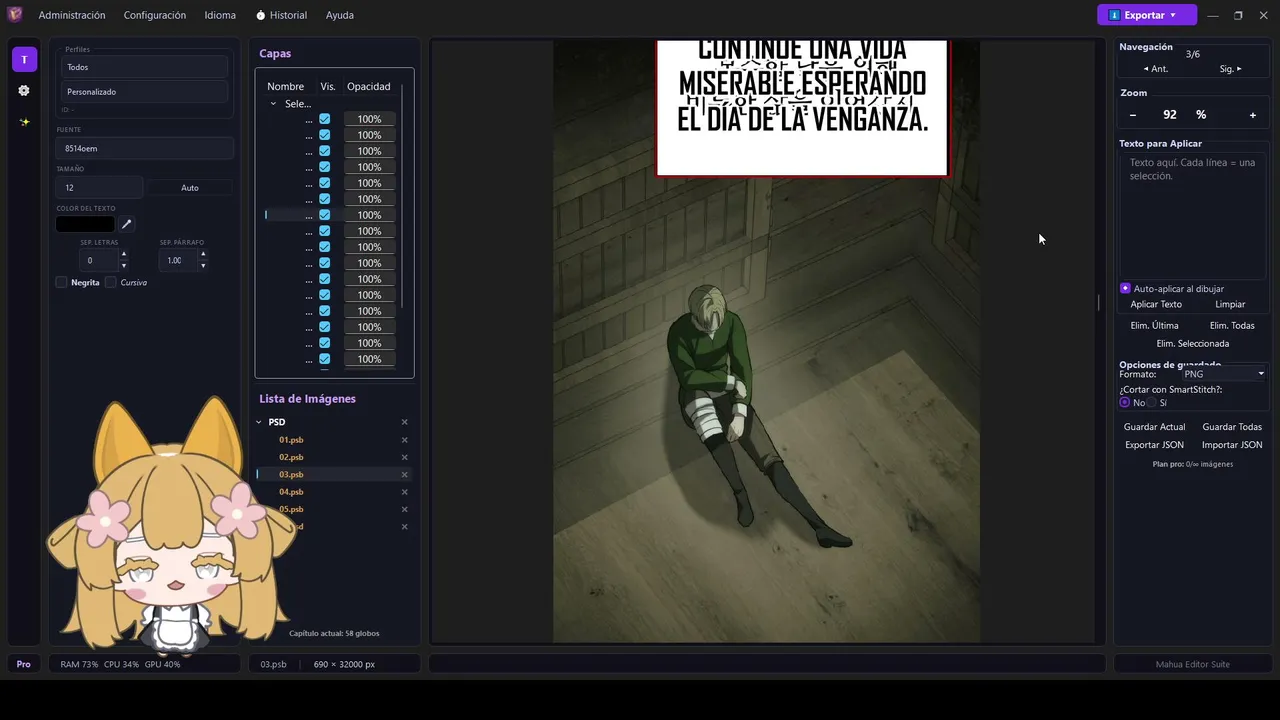Zoom in with the plus button
The width and height of the screenshot is (1280, 720).
1253,115
